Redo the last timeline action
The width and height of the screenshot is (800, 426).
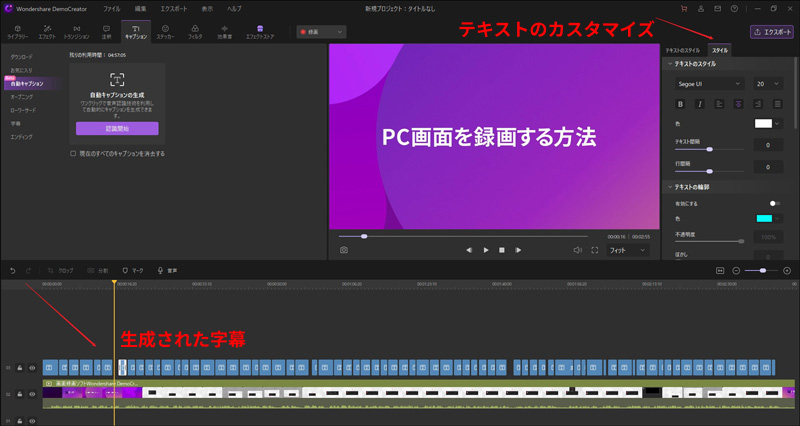(x=29, y=270)
